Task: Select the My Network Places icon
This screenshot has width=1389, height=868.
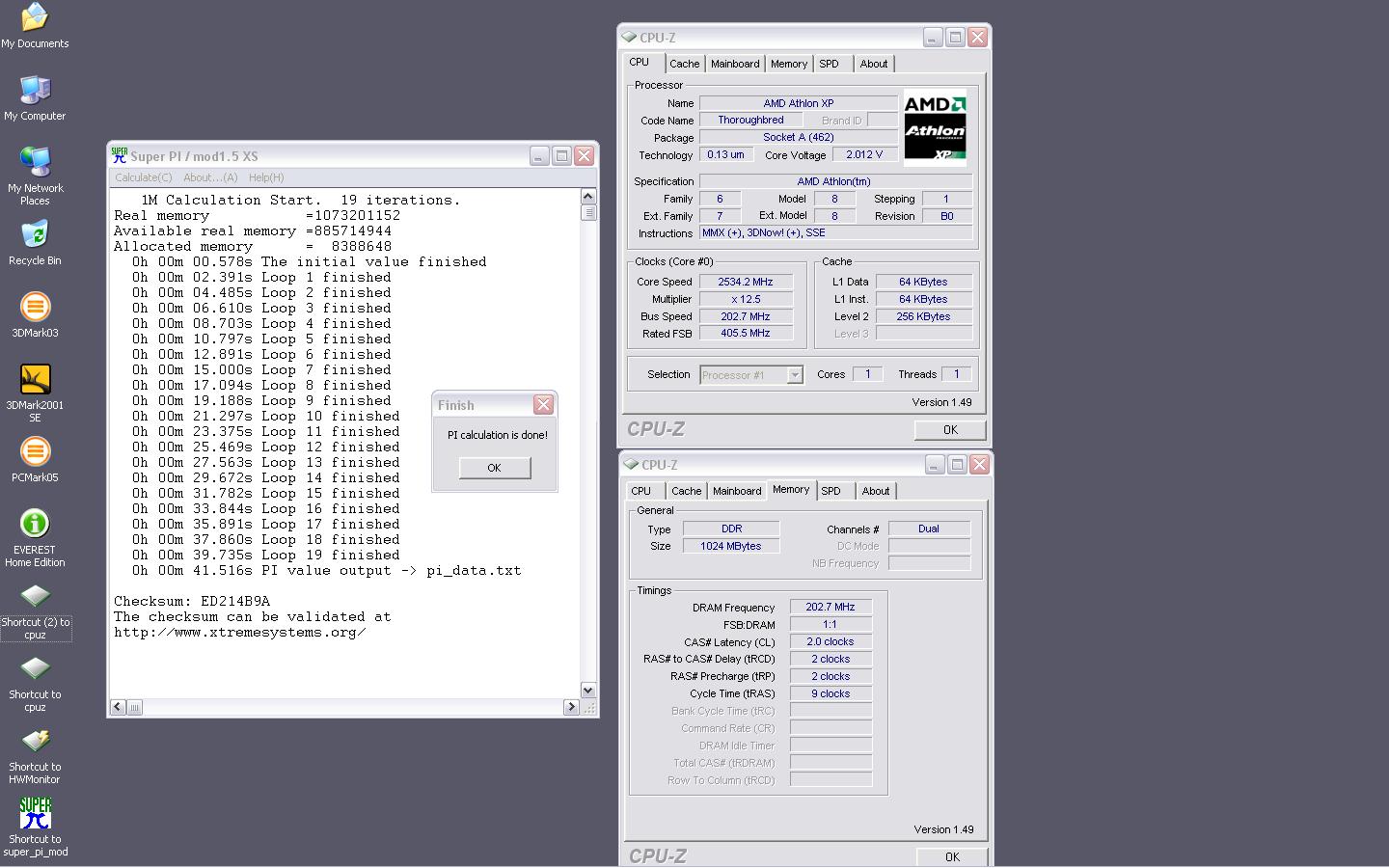Action: (35, 176)
